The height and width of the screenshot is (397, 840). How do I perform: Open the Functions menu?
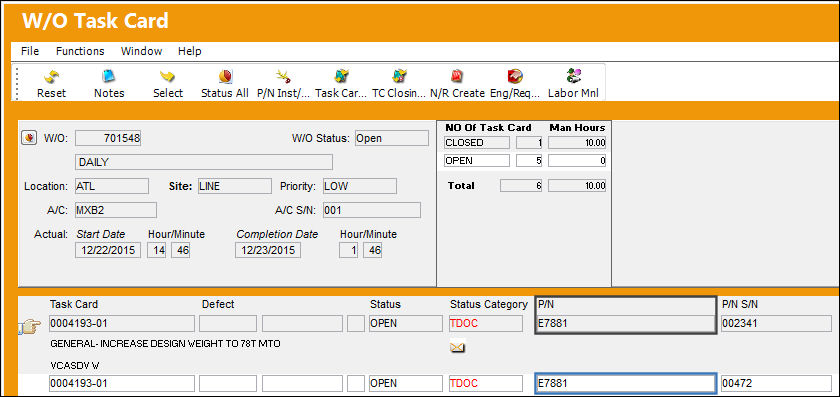coord(80,51)
